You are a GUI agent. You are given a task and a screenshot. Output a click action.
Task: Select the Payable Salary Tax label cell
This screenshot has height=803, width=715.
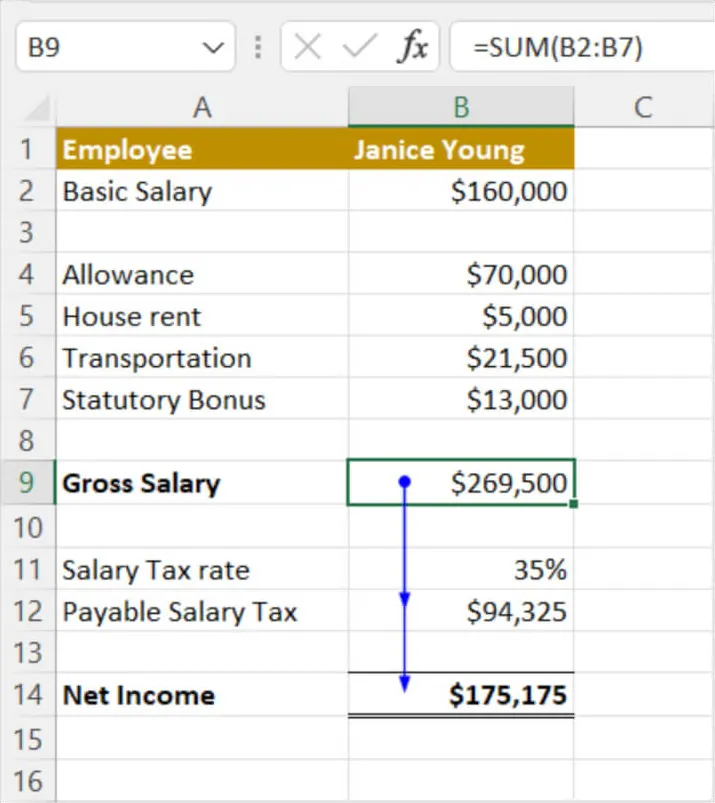tap(202, 612)
